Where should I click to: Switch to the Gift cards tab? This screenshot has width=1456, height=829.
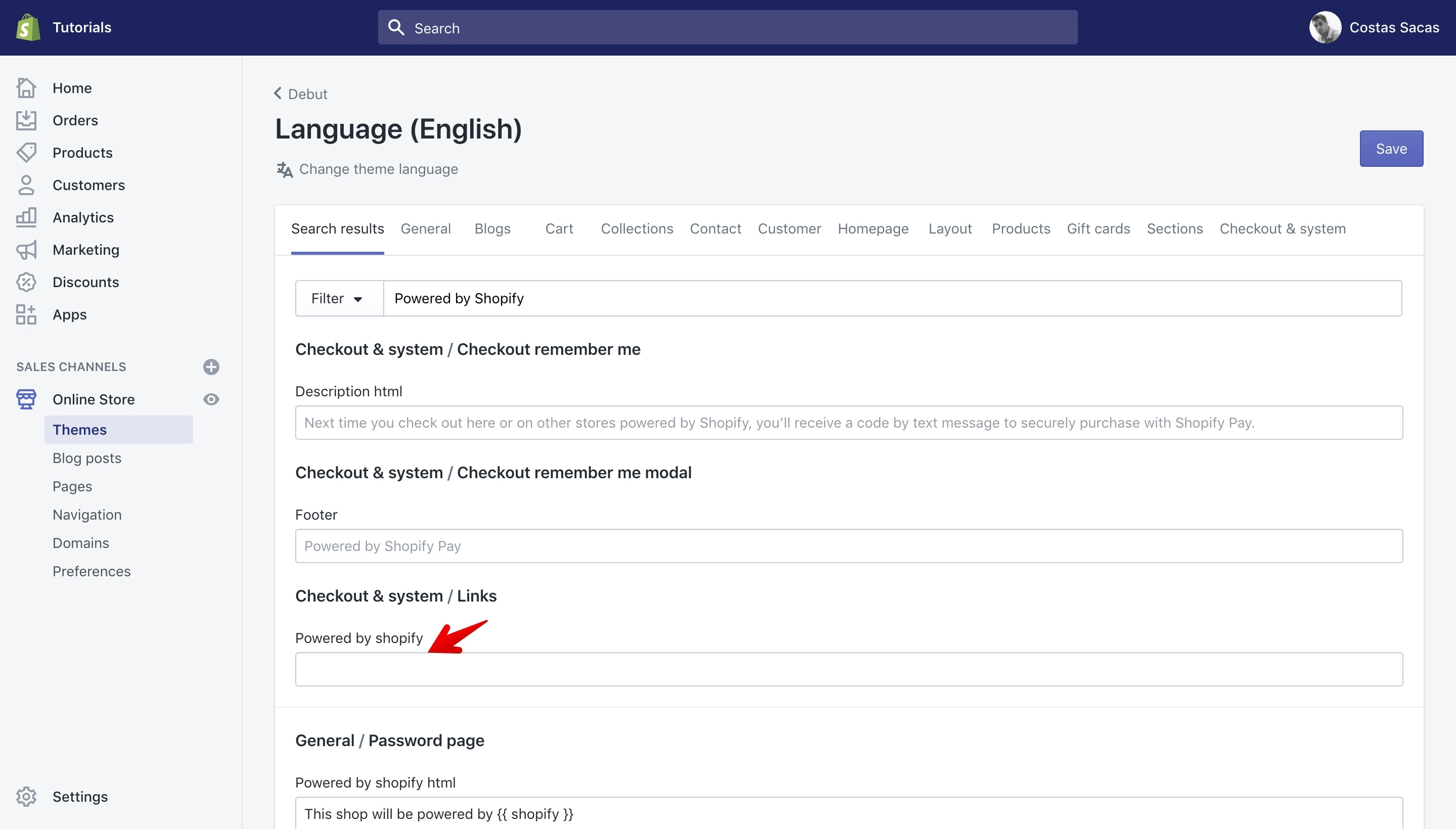[1099, 229]
